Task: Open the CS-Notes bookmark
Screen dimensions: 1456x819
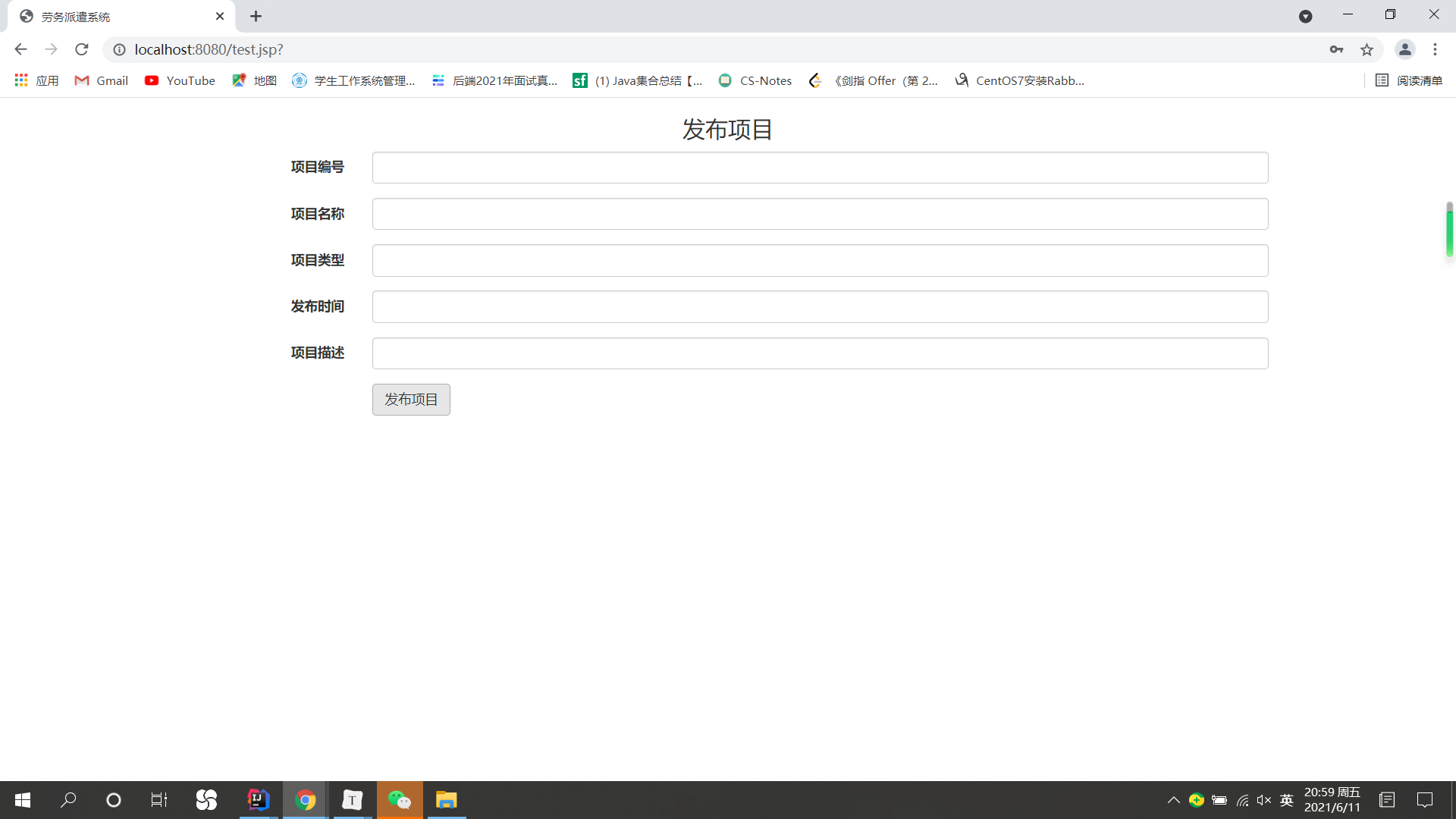Action: pyautogui.click(x=755, y=80)
